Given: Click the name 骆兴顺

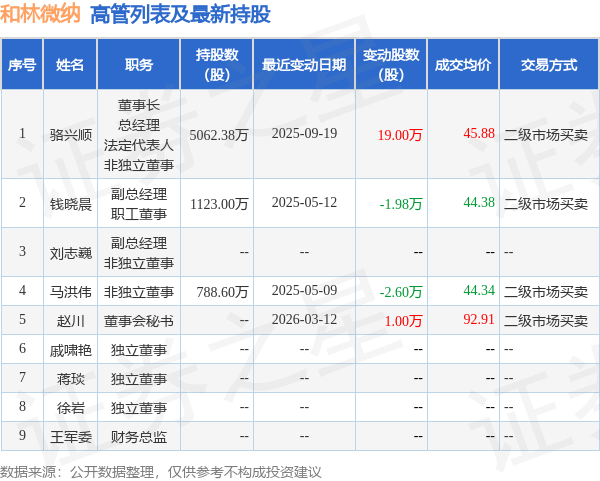Looking at the screenshot, I should 71,135.
